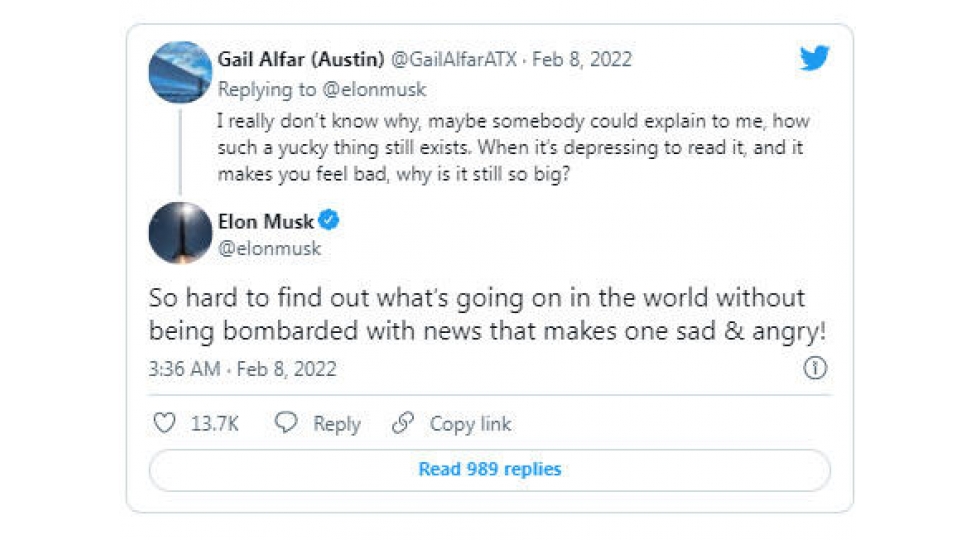This screenshot has height=540, width=975.
Task: Click the reply speech bubble icon
Action: [x=286, y=424]
